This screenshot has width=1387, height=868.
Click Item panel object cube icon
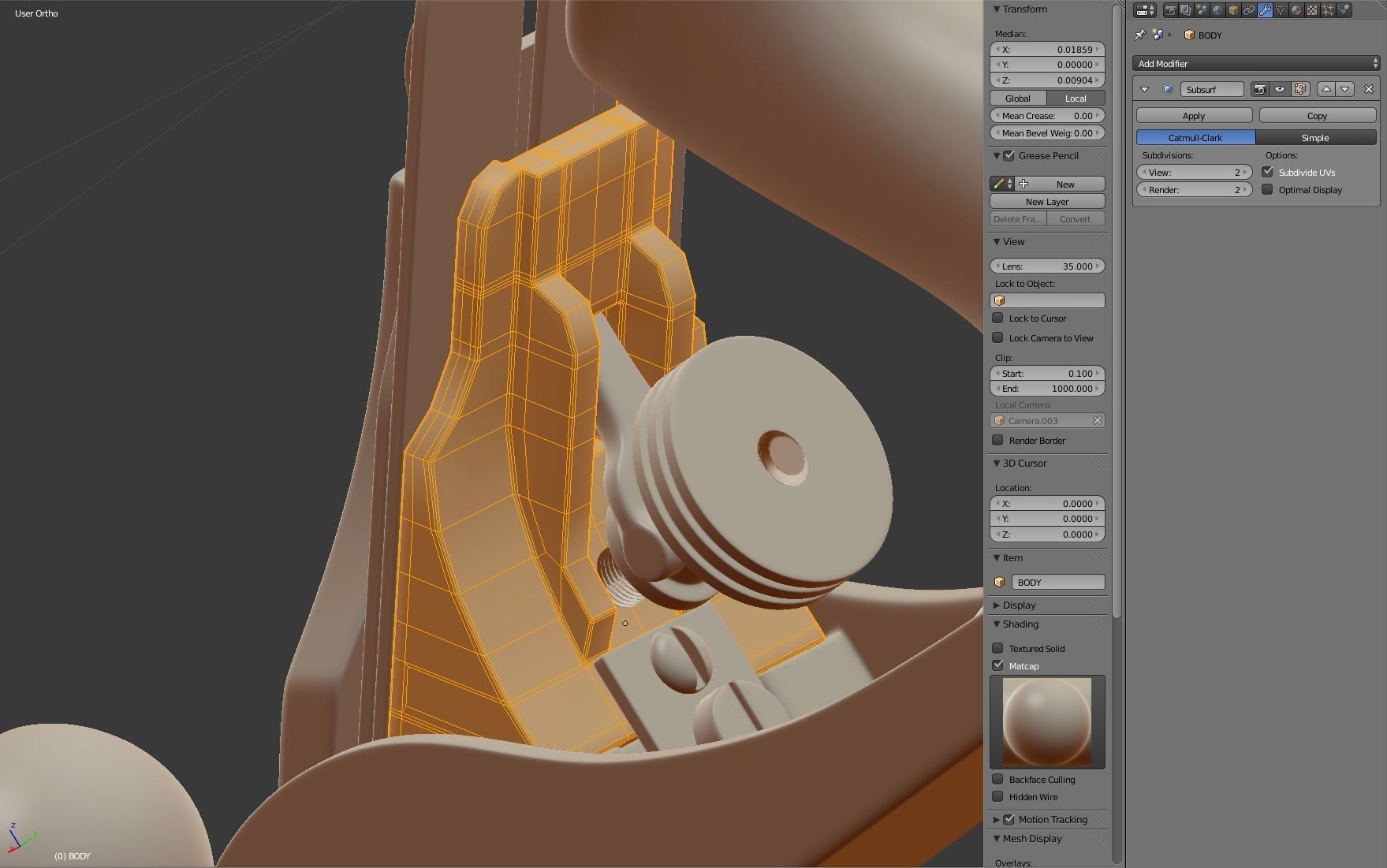point(1000,582)
